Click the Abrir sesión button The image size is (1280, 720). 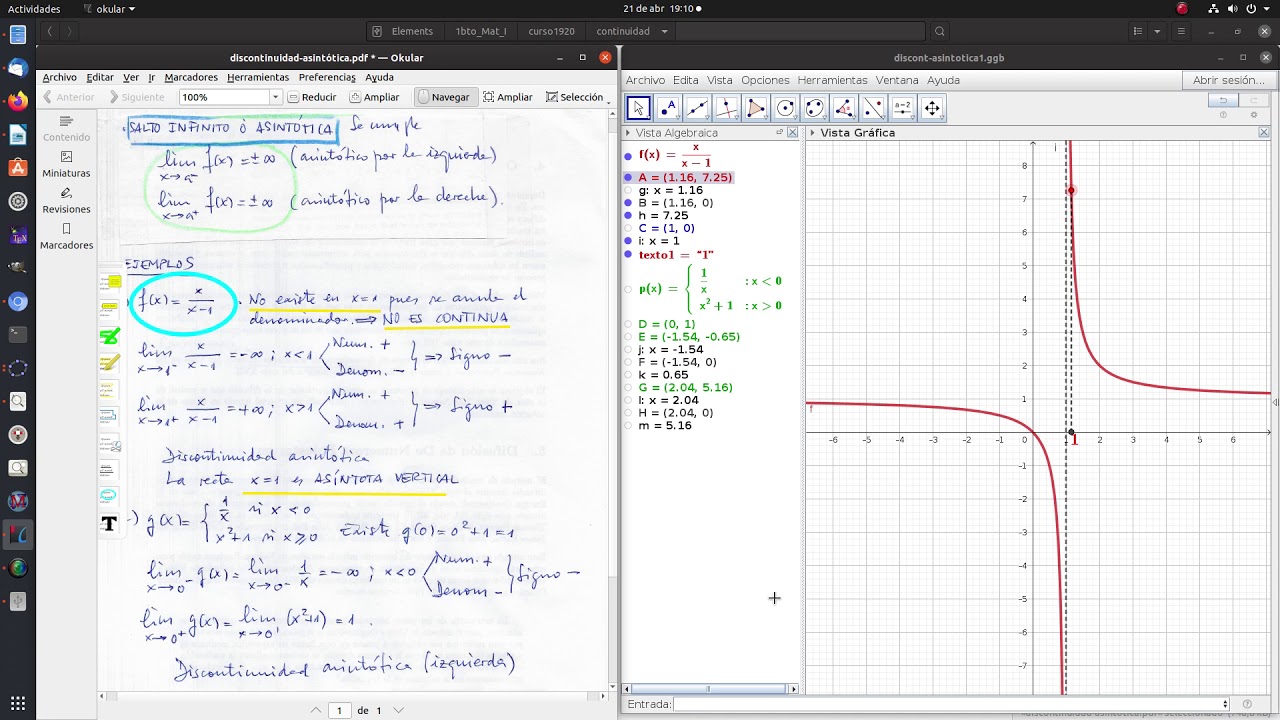pos(1228,80)
